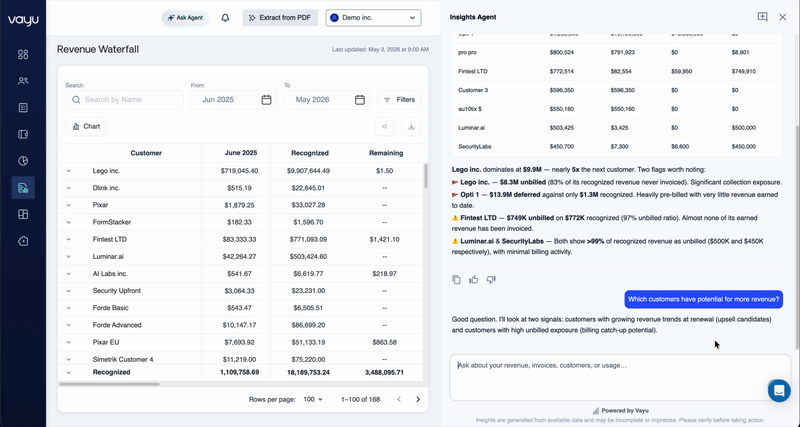800x427 pixels.
Task: Select the highlighted revenue report sidebar icon
Action: pos(23,188)
